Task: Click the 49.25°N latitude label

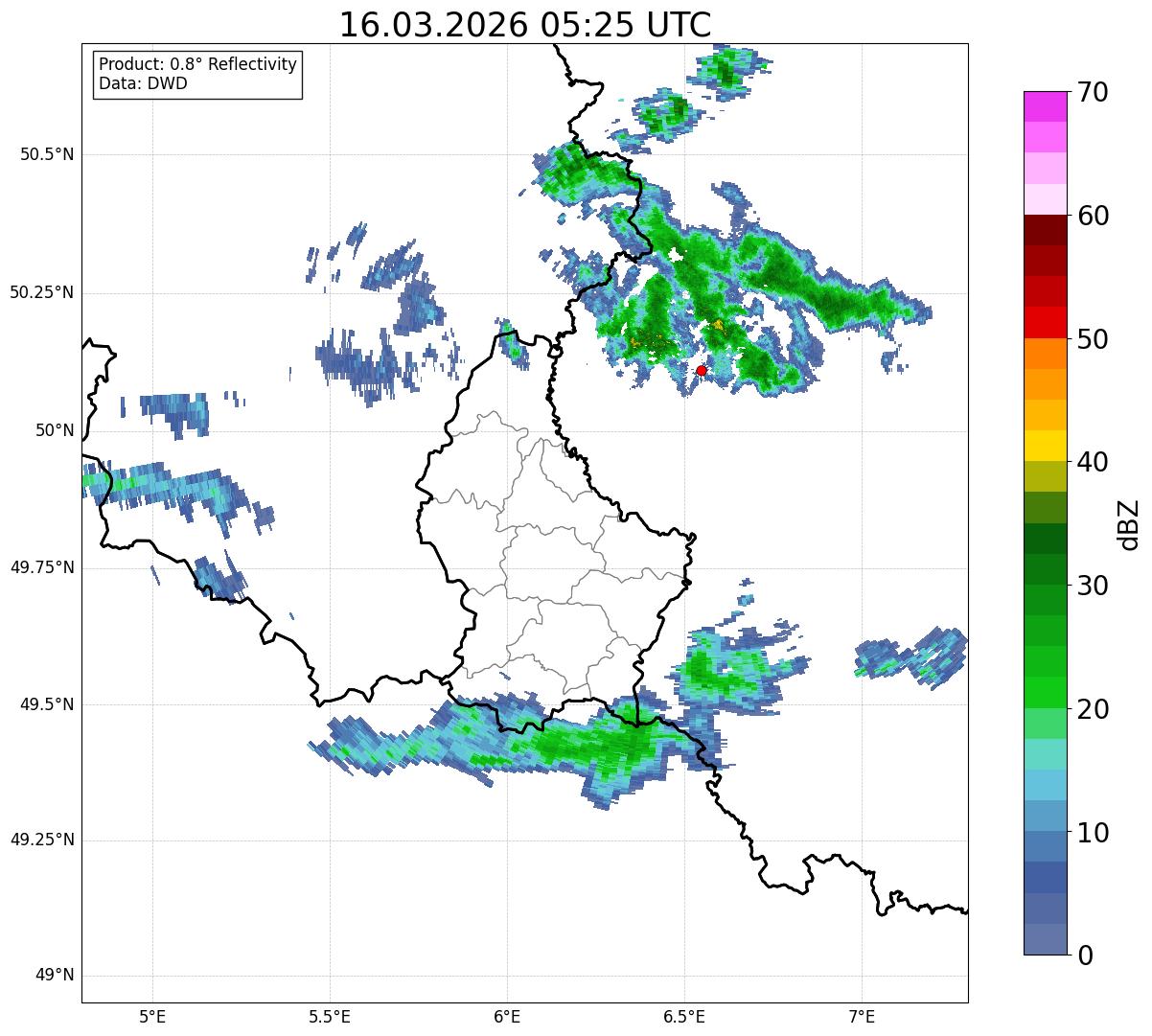Action: 41,840
